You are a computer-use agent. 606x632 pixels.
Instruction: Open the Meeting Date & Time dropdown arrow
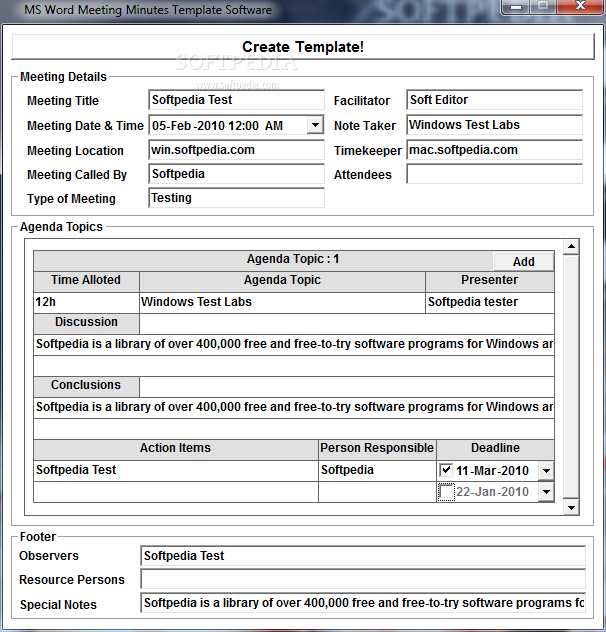315,125
